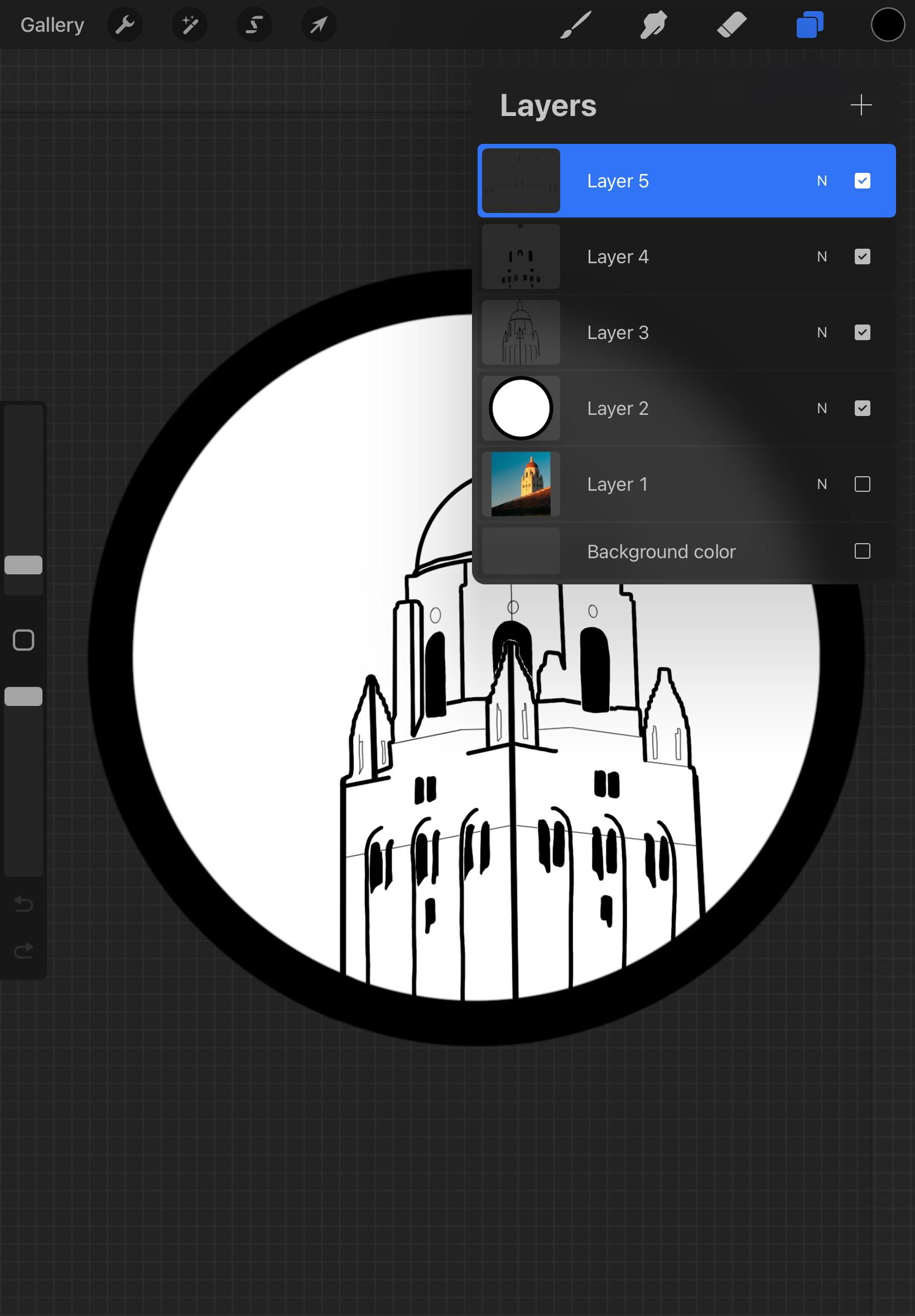915x1316 pixels.
Task: Tap Layer 4 thumbnail
Action: (521, 257)
